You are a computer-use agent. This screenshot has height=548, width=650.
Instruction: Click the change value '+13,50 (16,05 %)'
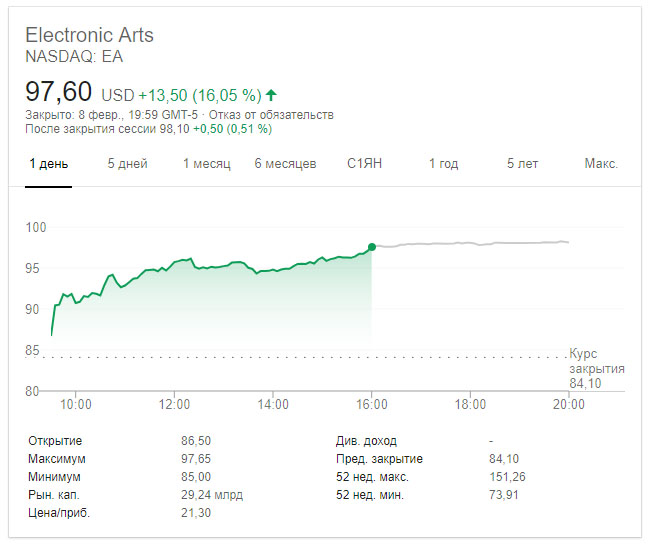tap(200, 96)
